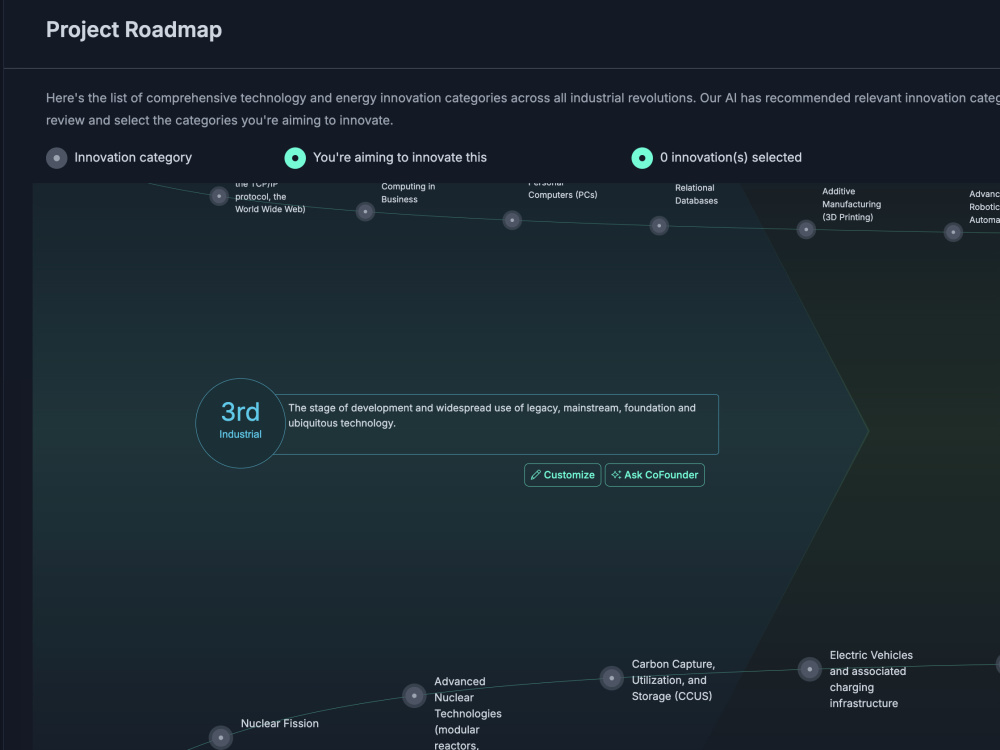
Task: Toggle the Relational Databases node
Action: pos(659,225)
